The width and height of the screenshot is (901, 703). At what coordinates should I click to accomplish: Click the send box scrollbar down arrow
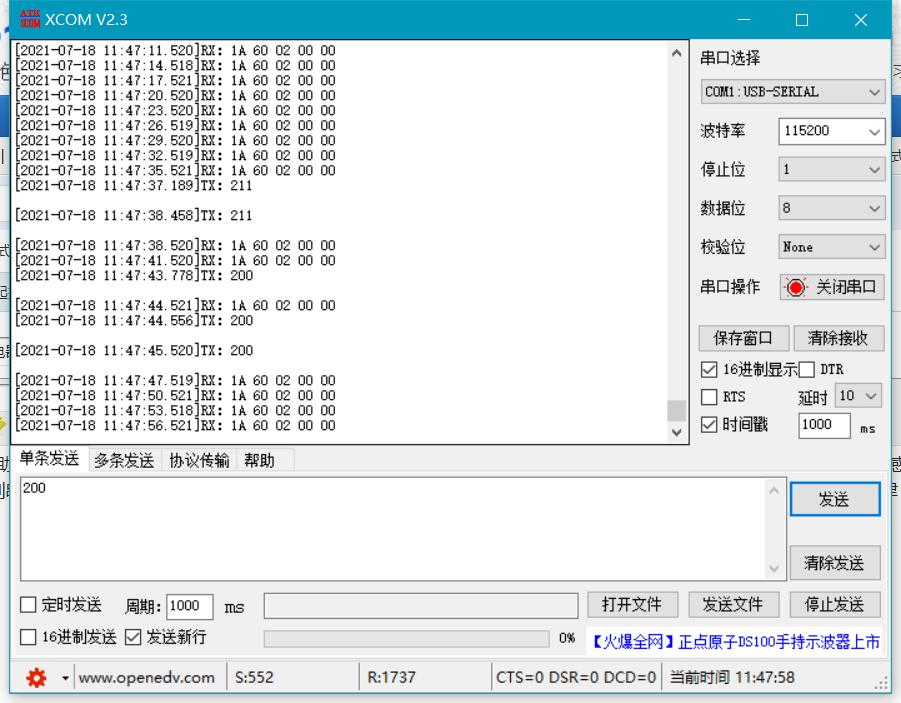774,568
